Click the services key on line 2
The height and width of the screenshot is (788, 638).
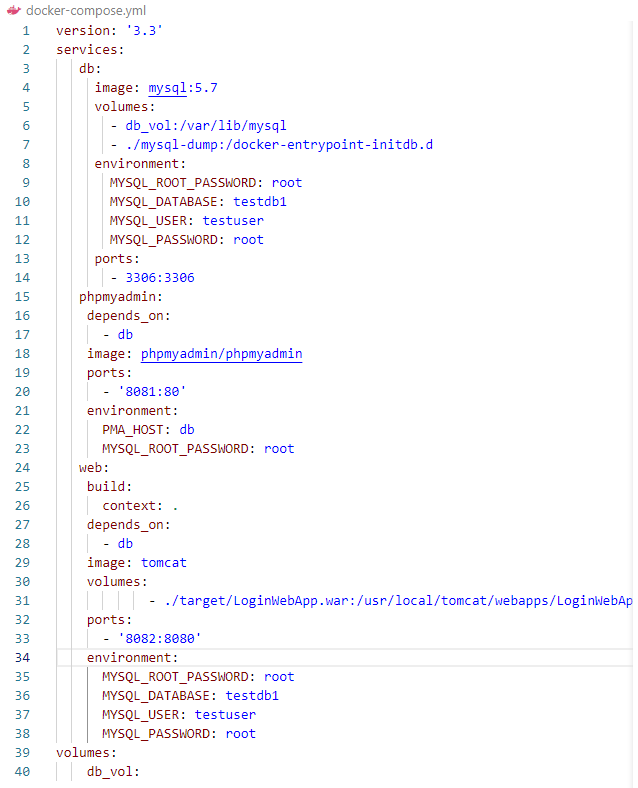pos(86,50)
